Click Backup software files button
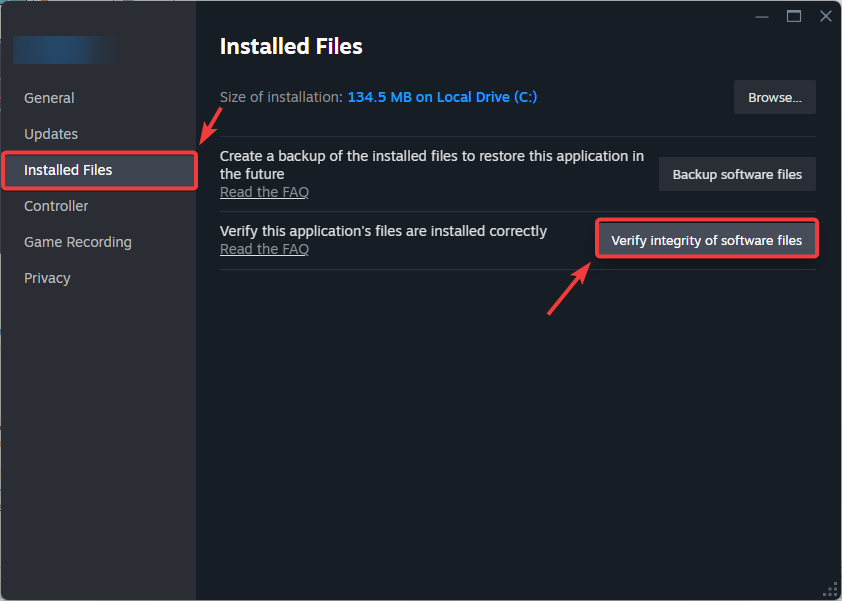Image resolution: width=842 pixels, height=601 pixels. pos(737,174)
